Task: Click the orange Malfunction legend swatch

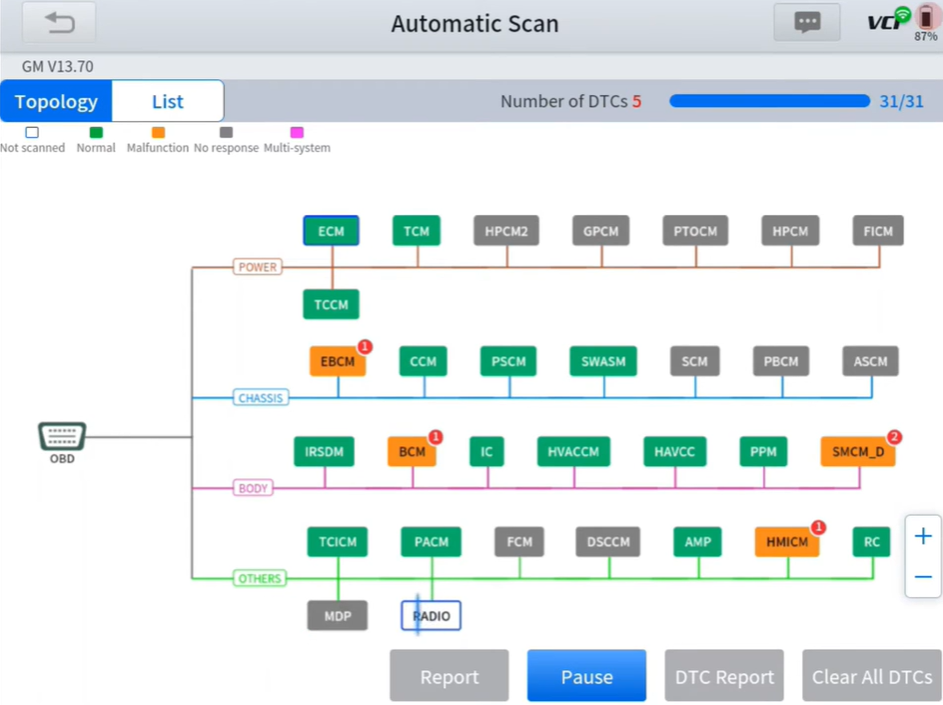Action: coord(158,132)
